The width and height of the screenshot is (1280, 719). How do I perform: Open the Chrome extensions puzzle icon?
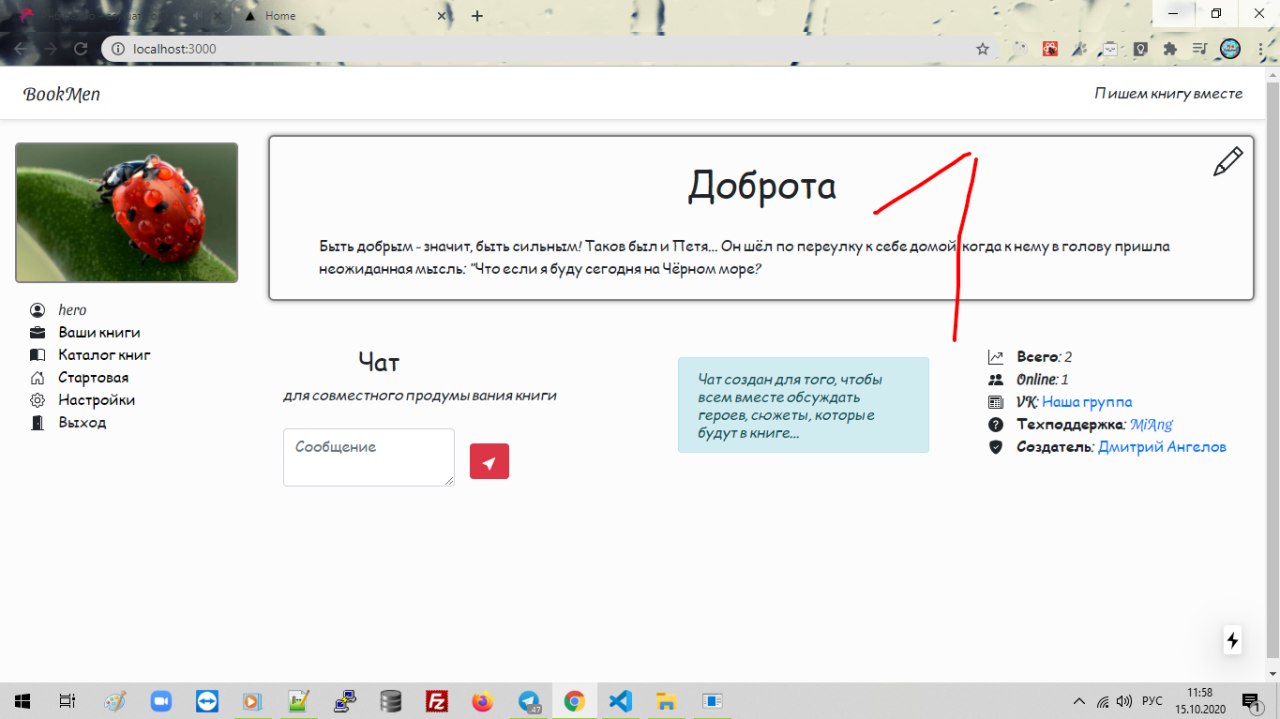click(1170, 48)
